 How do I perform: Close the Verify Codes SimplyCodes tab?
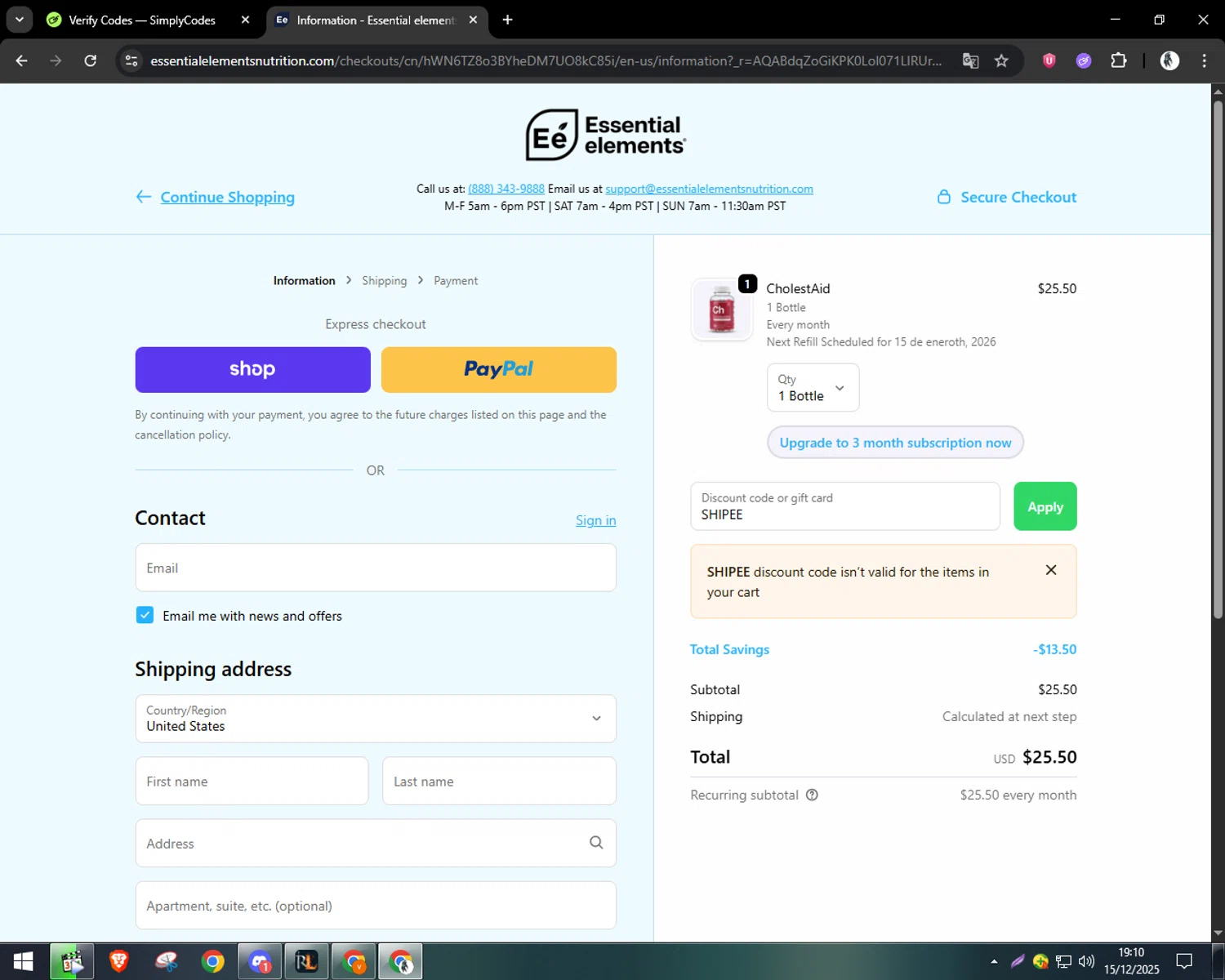(x=245, y=20)
